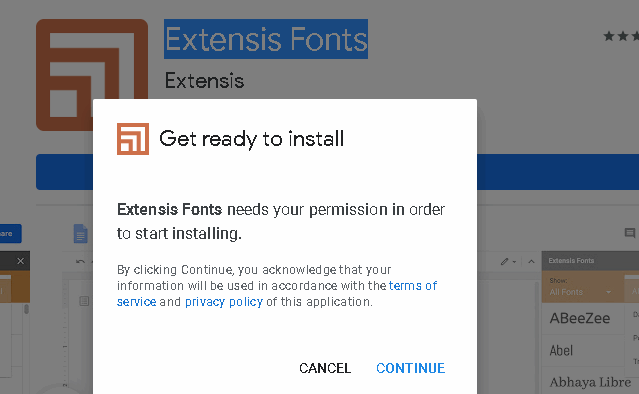Select the Abel font

(x=561, y=350)
